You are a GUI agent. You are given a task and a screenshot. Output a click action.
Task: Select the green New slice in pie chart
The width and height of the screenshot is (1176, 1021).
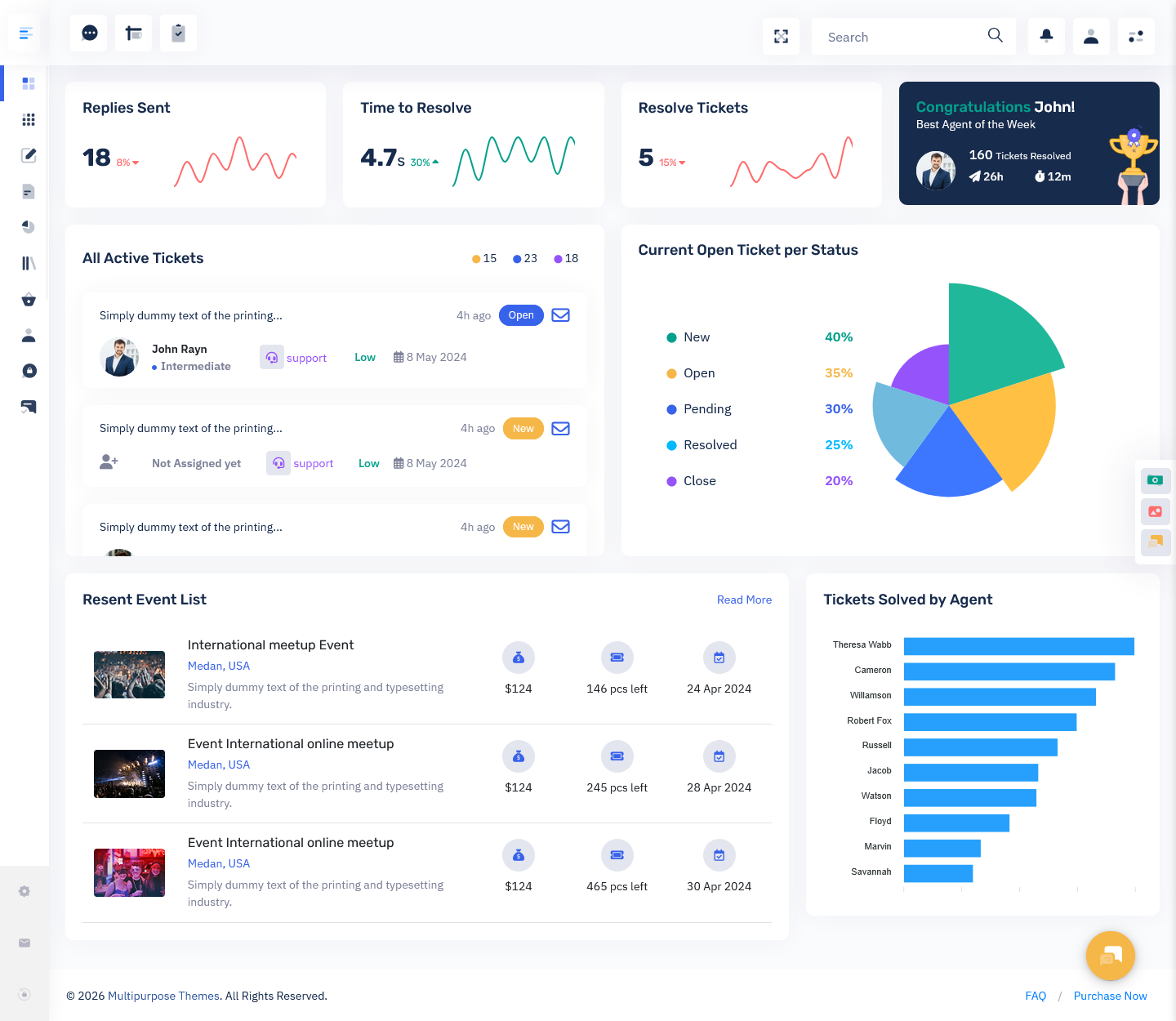(x=996, y=335)
